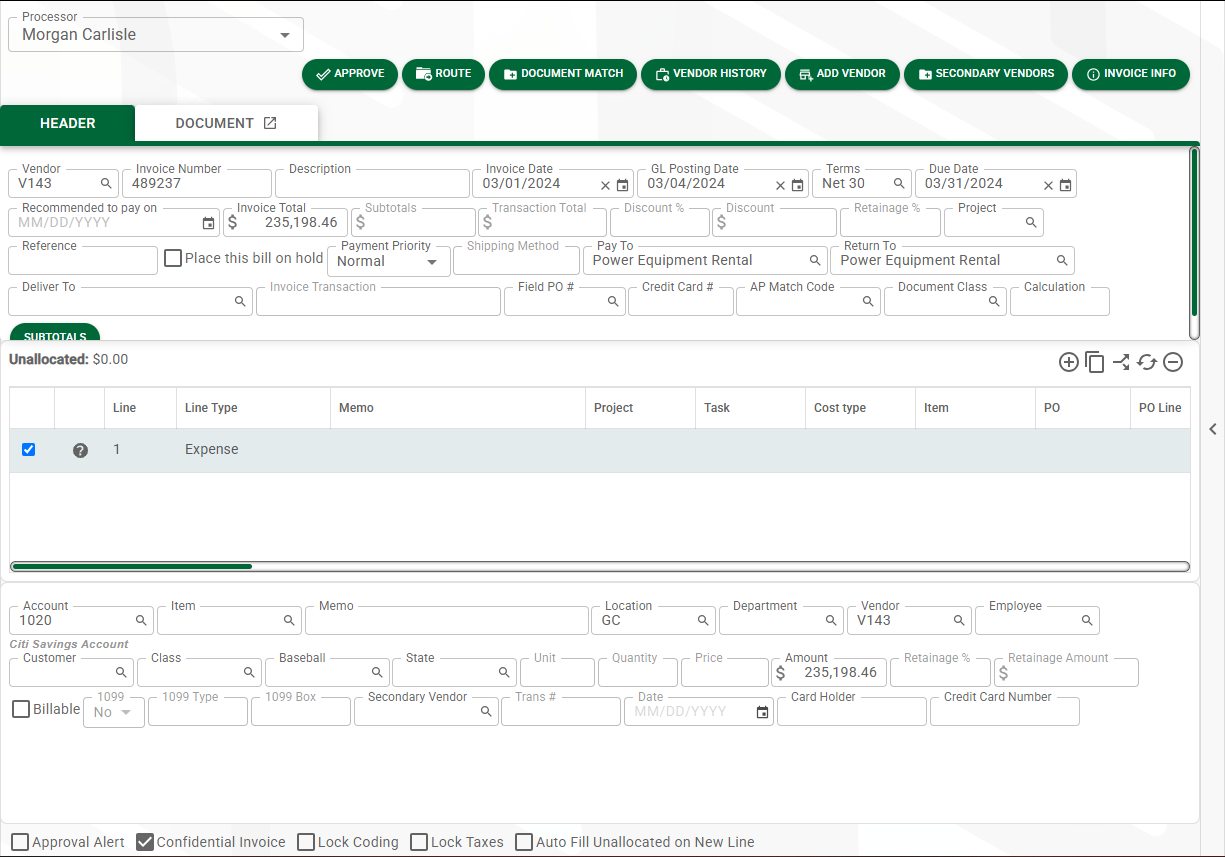Click the Reference input field
1225x857 pixels.
click(x=83, y=261)
